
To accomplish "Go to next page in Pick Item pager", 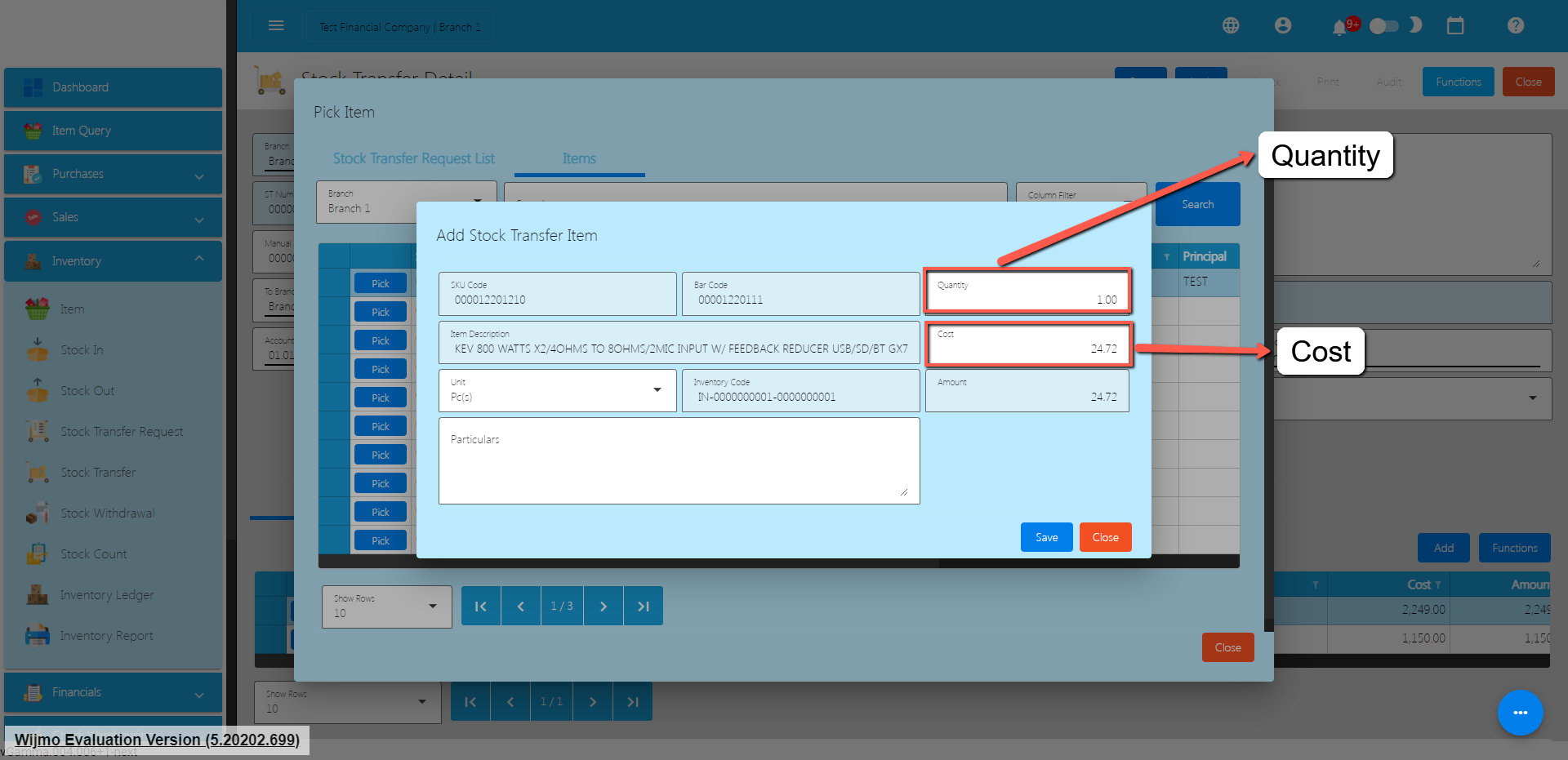I will [604, 606].
